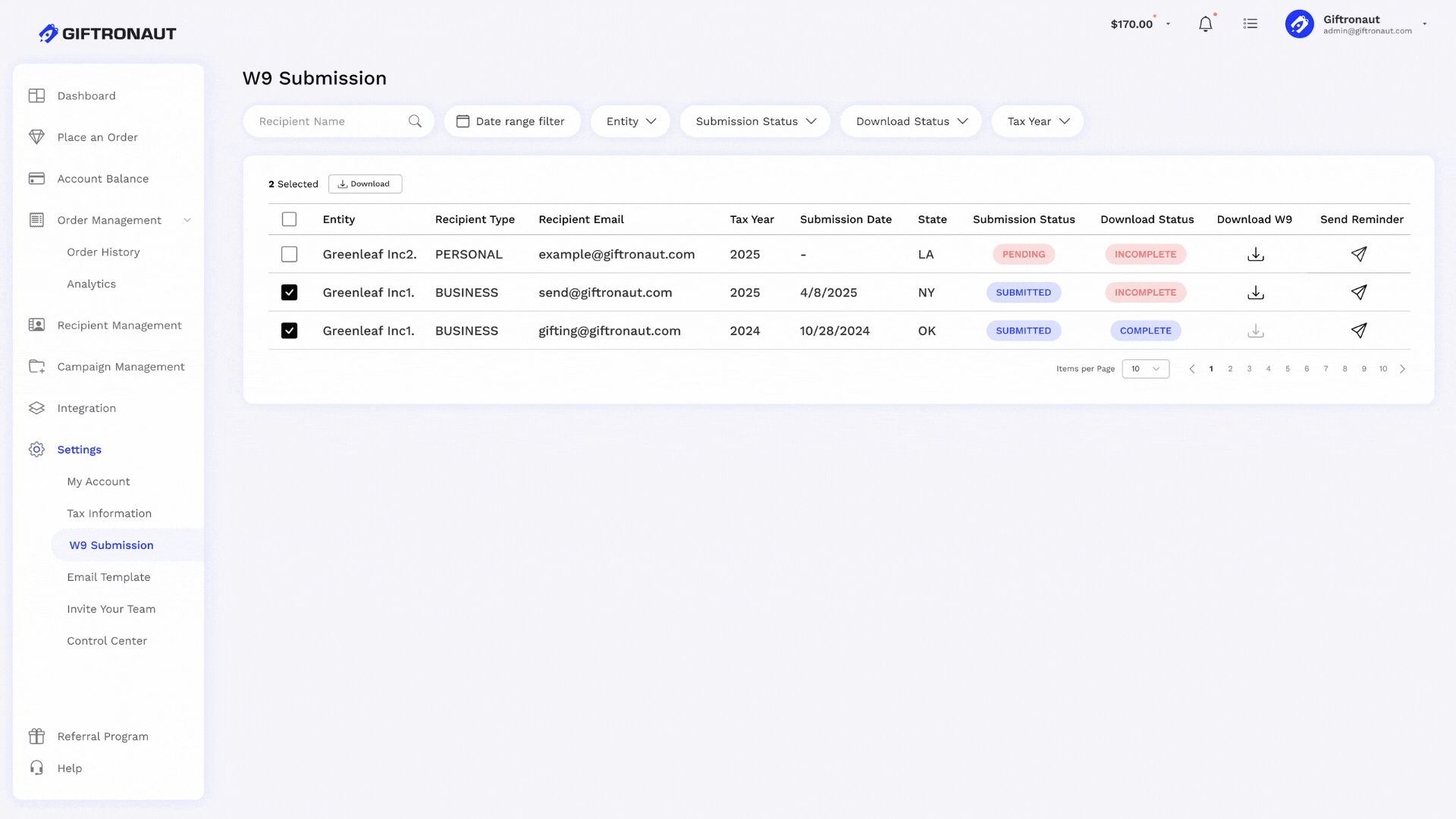Check the Greenleaf Inc2. row checkbox
Screen dimensions: 1456x819
coord(289,254)
